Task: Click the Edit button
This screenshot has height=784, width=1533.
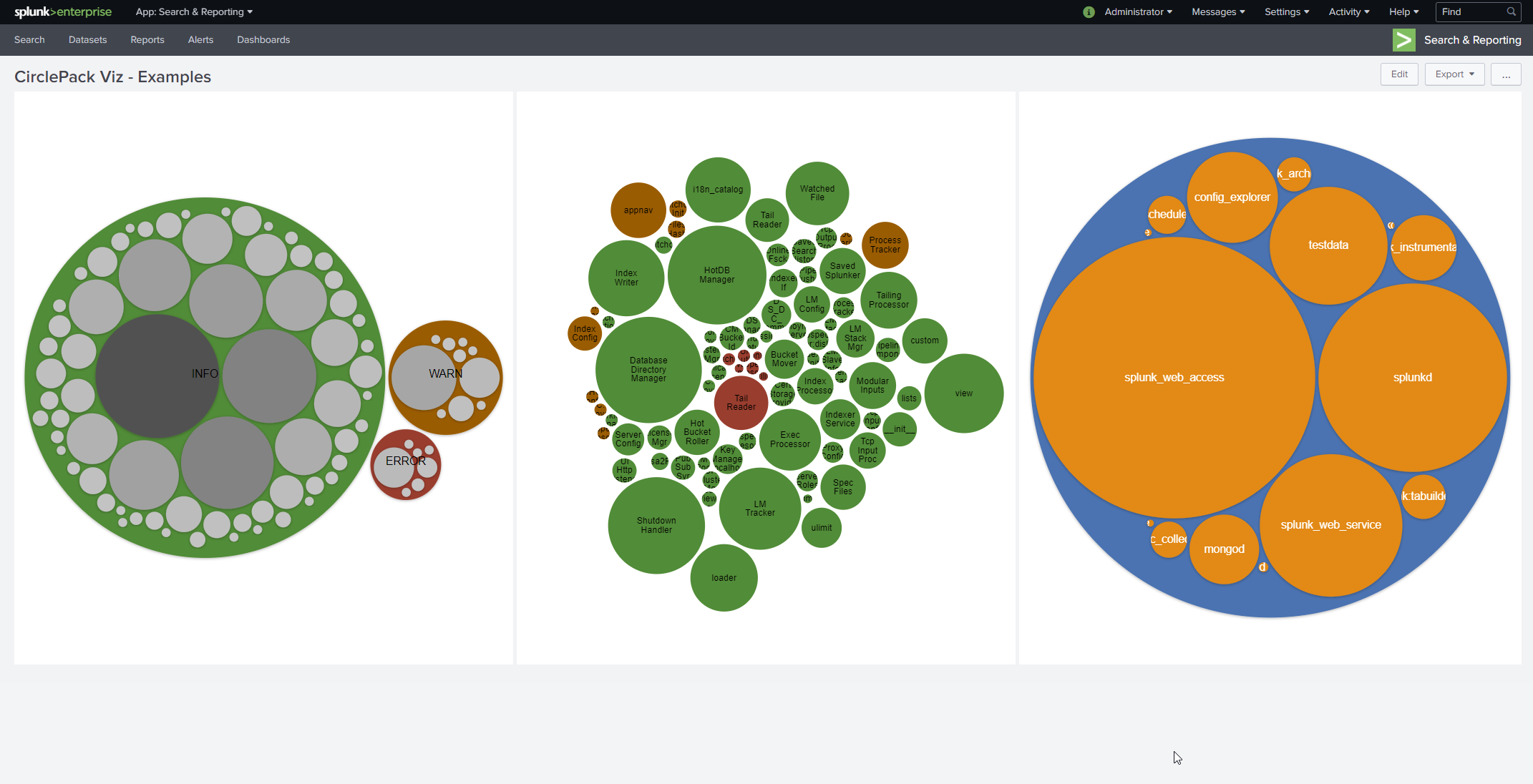Action: pyautogui.click(x=1399, y=74)
